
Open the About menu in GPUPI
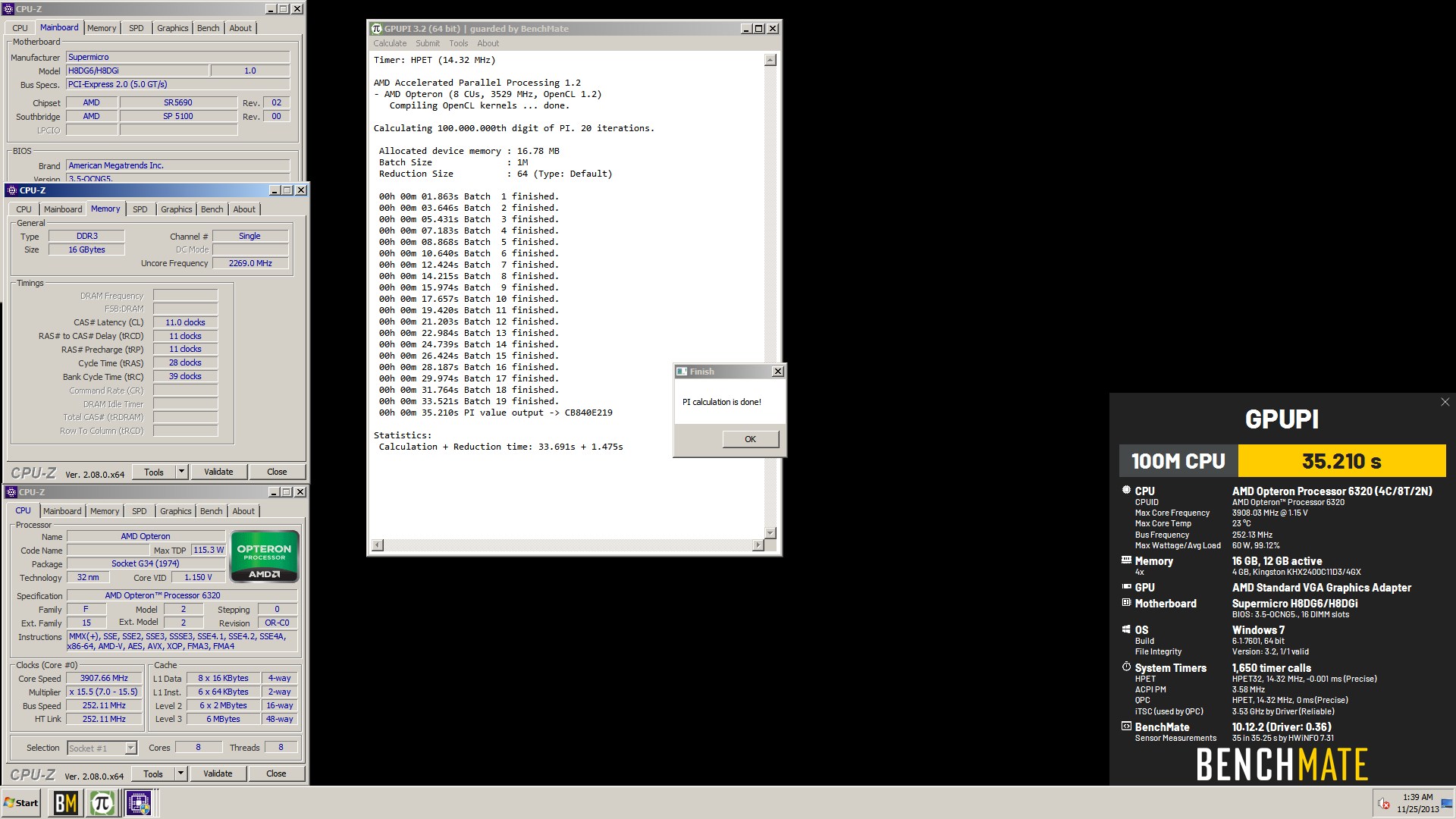488,43
